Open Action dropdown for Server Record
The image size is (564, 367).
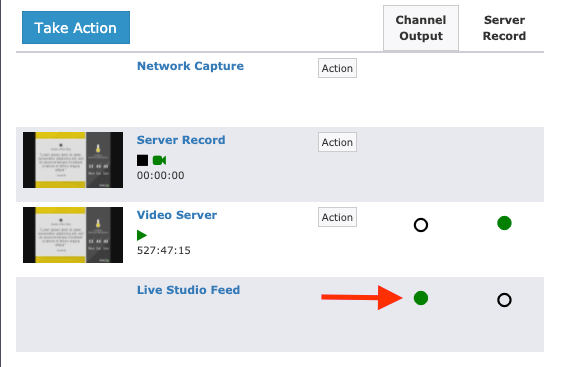[x=337, y=142]
